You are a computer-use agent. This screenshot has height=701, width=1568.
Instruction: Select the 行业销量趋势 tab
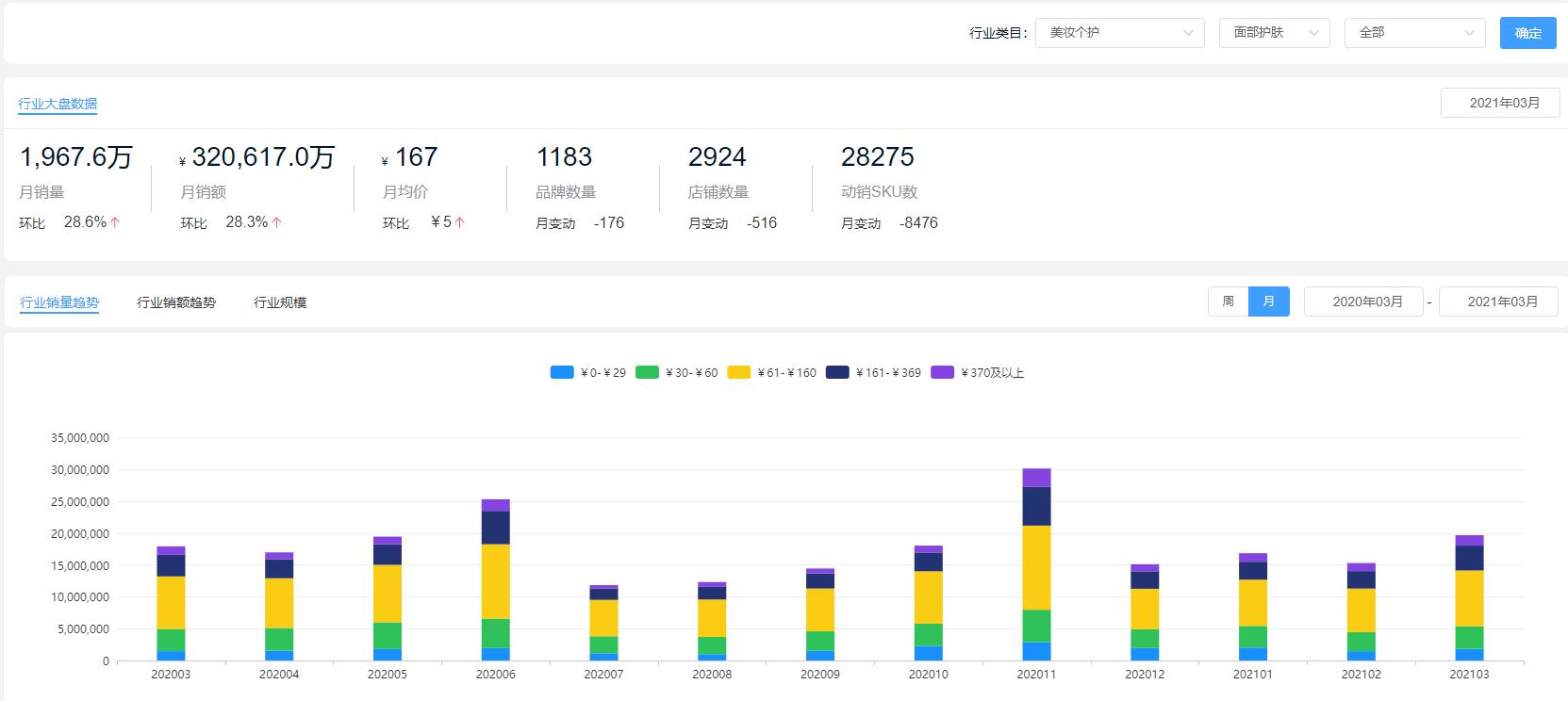(x=59, y=302)
